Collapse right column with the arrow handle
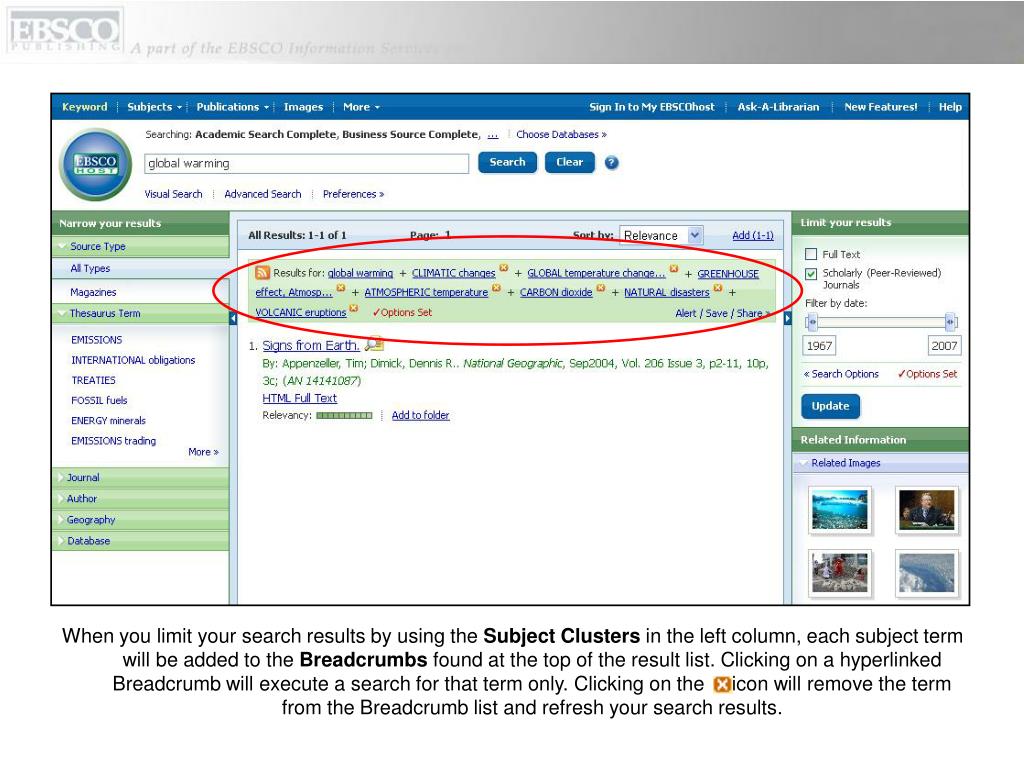Screen dimensions: 1024x768 tap(788, 318)
